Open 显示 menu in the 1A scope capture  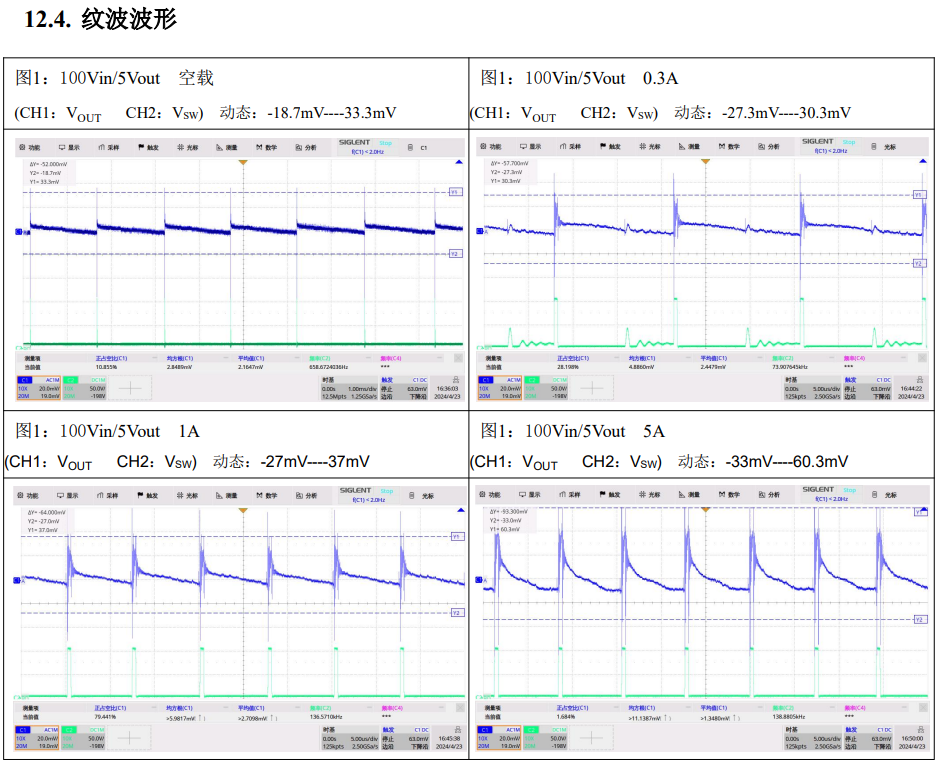(68, 496)
